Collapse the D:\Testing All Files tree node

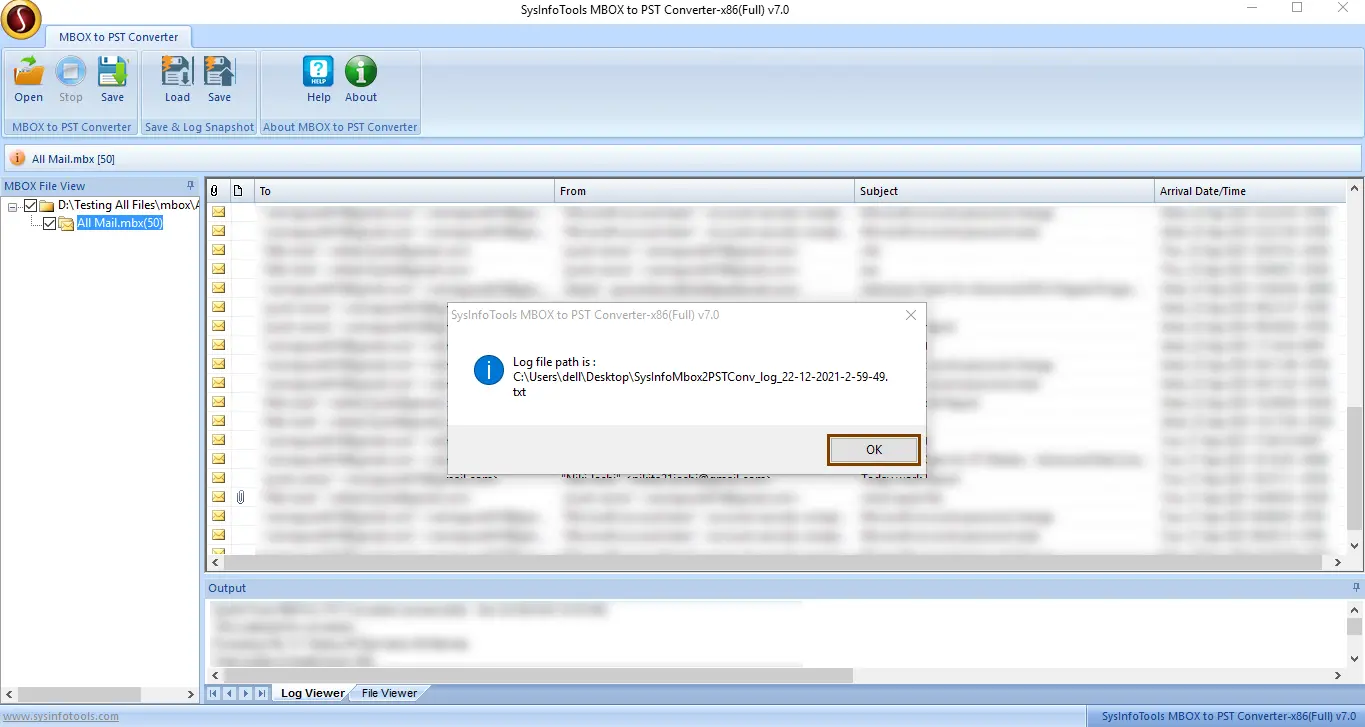14,206
